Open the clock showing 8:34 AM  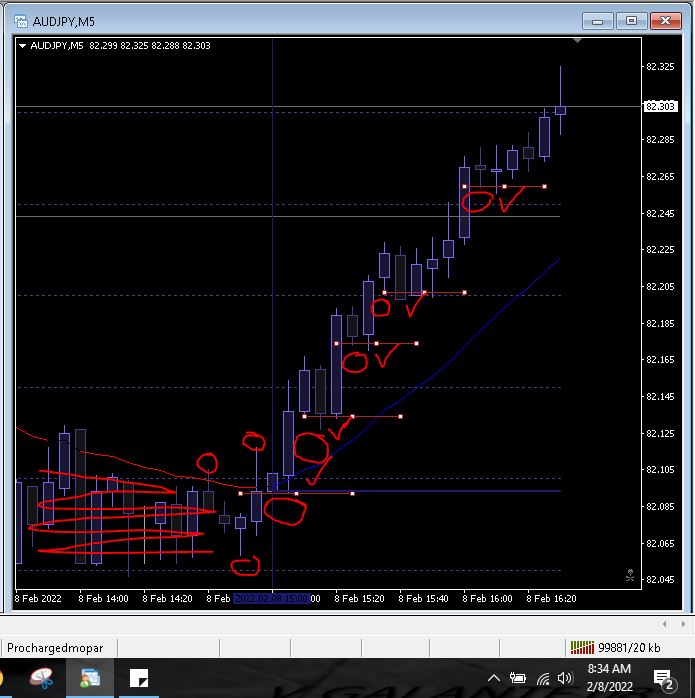tap(609, 678)
